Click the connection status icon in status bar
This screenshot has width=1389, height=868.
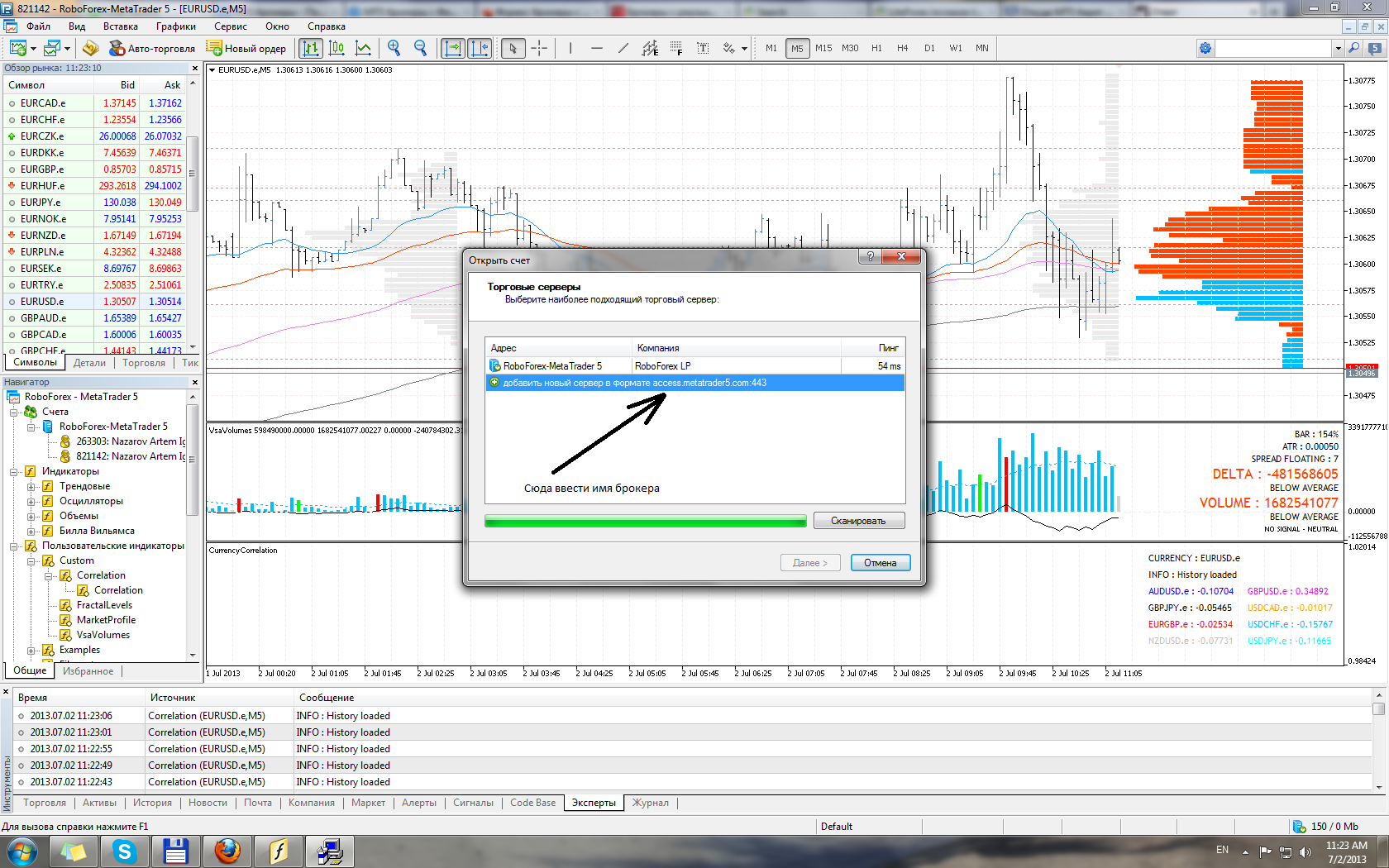(1299, 826)
